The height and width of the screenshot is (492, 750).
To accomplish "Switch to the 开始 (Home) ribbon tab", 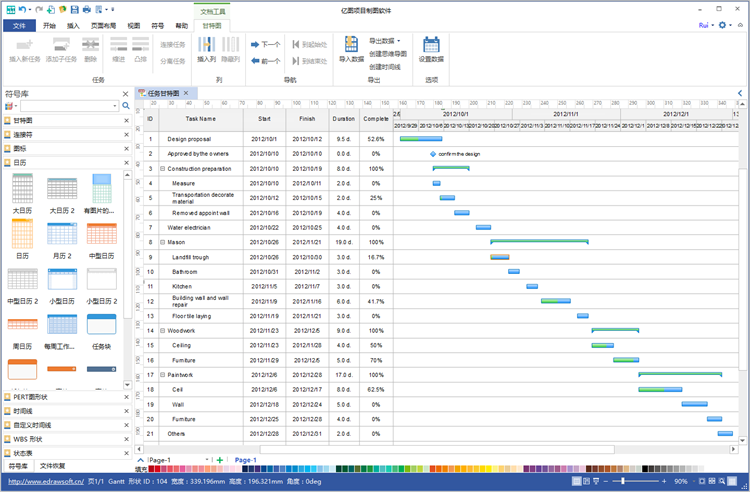I will 49,26.
